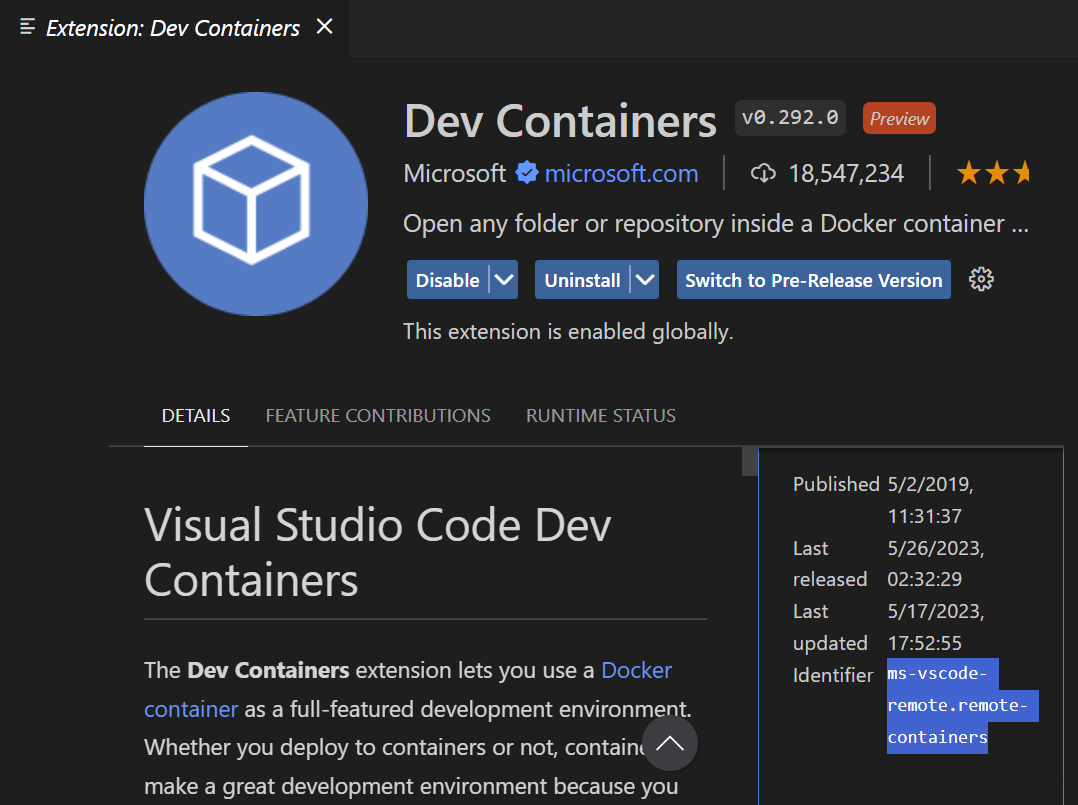1078x805 pixels.
Task: Switch to the Details tab
Action: point(196,416)
